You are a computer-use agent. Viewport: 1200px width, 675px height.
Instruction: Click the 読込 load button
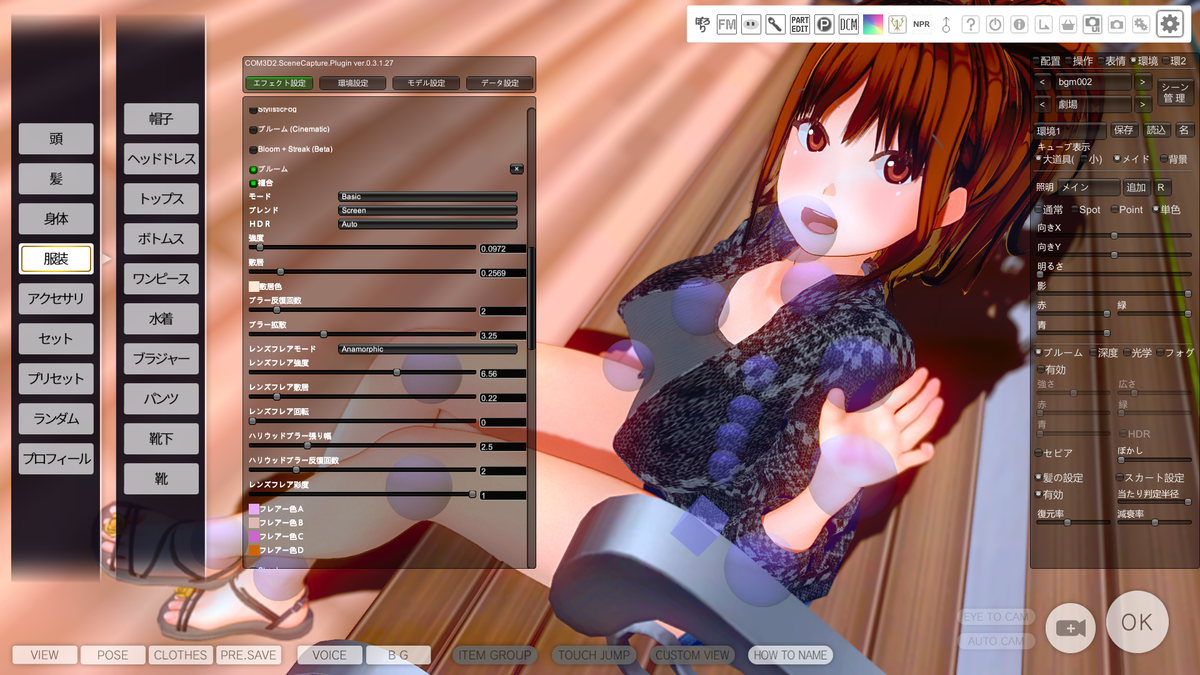click(x=1156, y=130)
